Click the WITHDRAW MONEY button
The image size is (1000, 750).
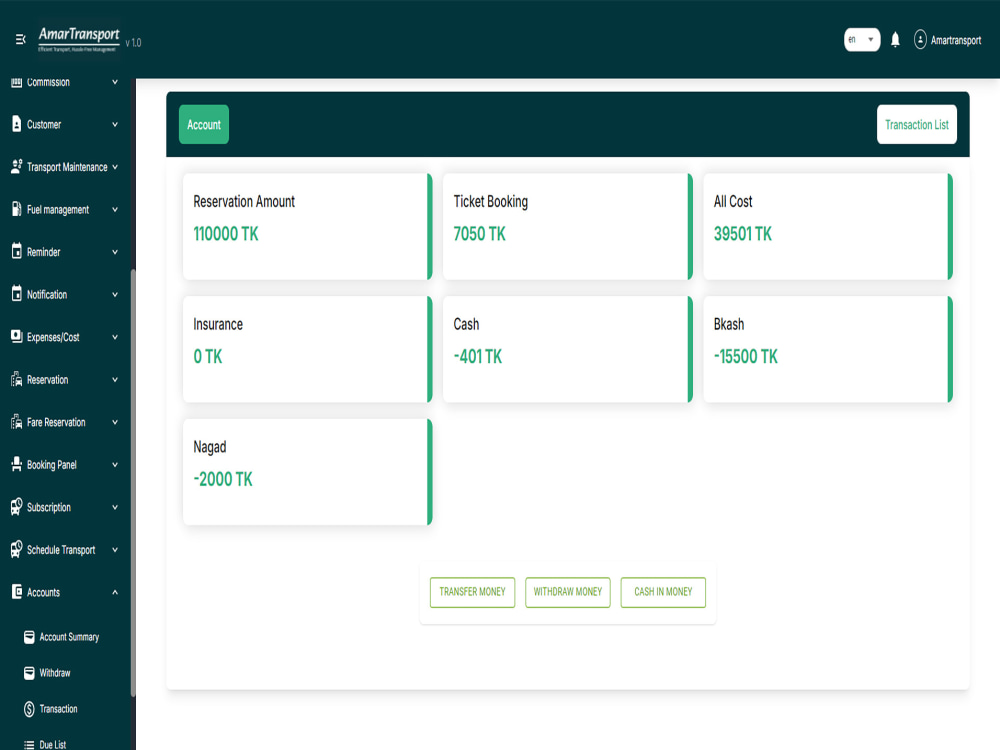tap(568, 592)
